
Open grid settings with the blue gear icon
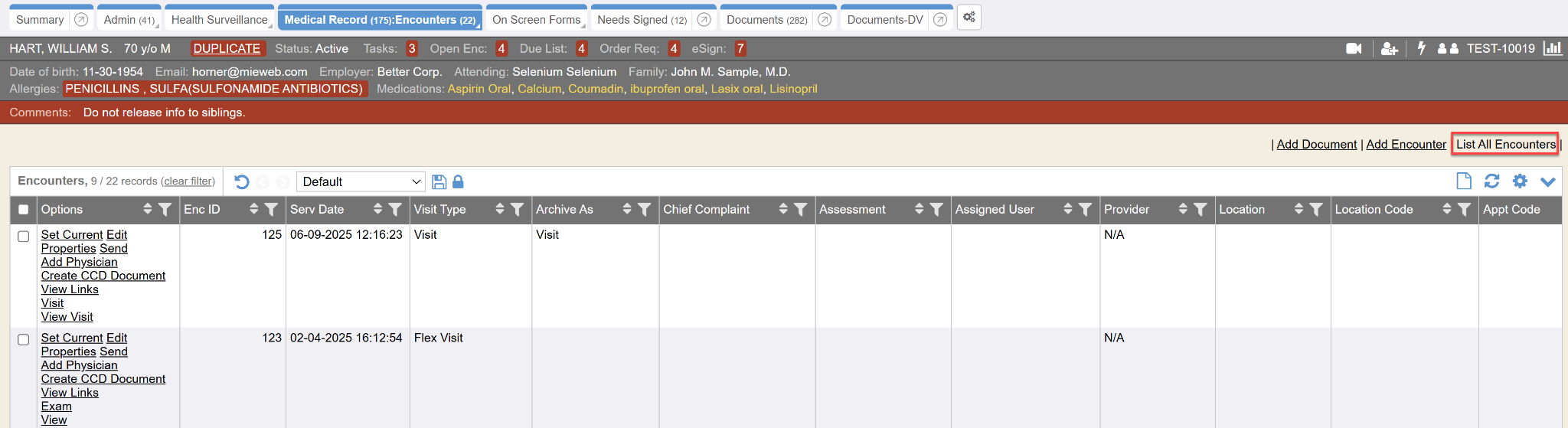click(x=1520, y=181)
